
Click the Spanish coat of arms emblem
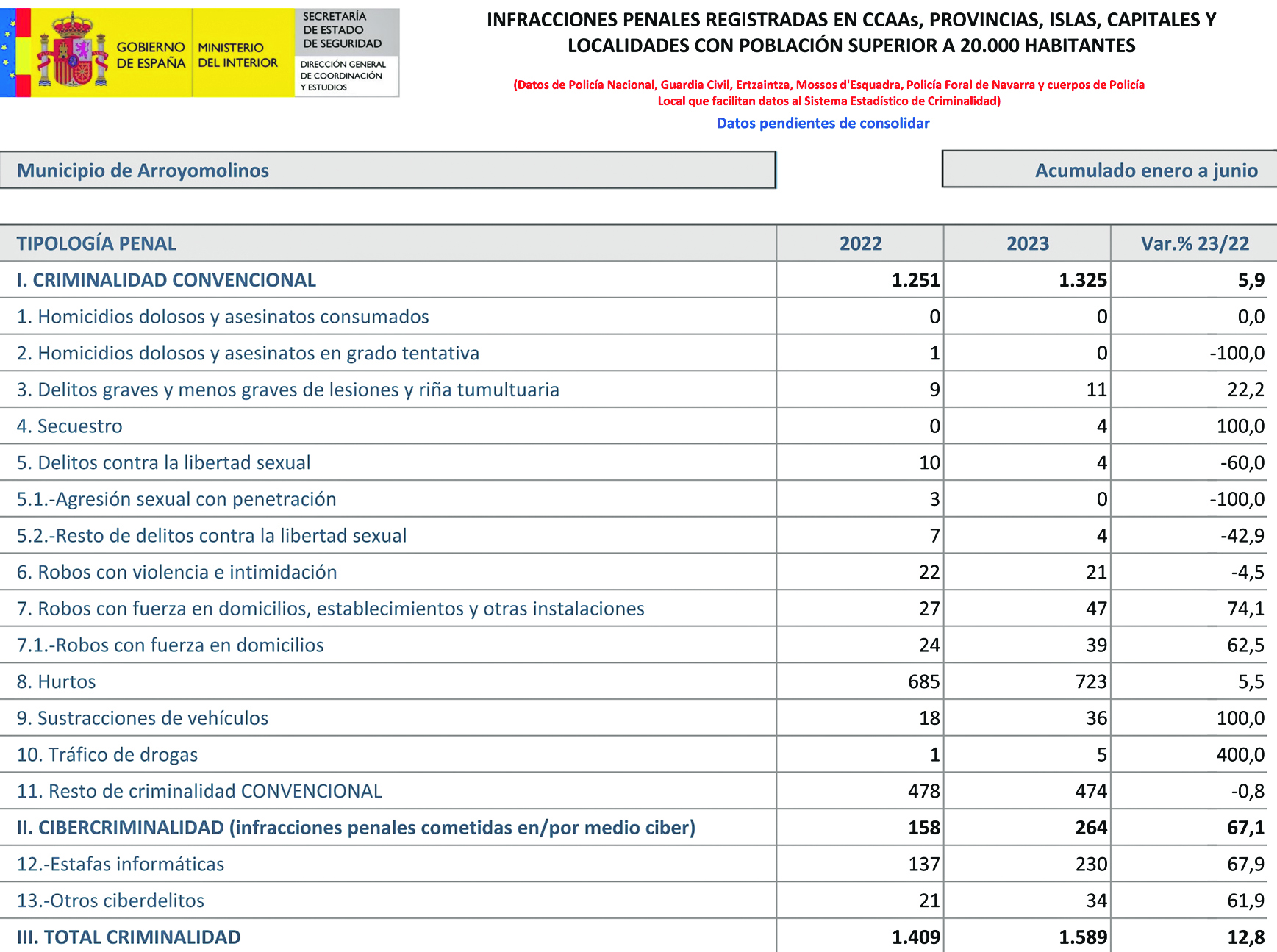pos(73,51)
